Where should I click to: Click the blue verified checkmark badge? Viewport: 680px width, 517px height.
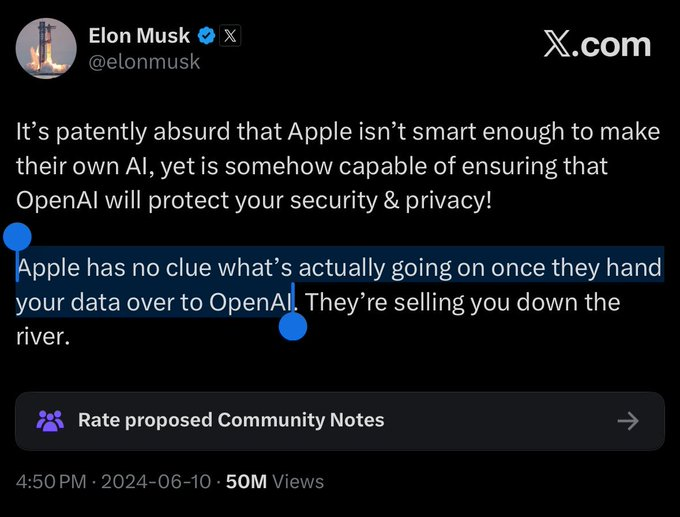(x=207, y=36)
